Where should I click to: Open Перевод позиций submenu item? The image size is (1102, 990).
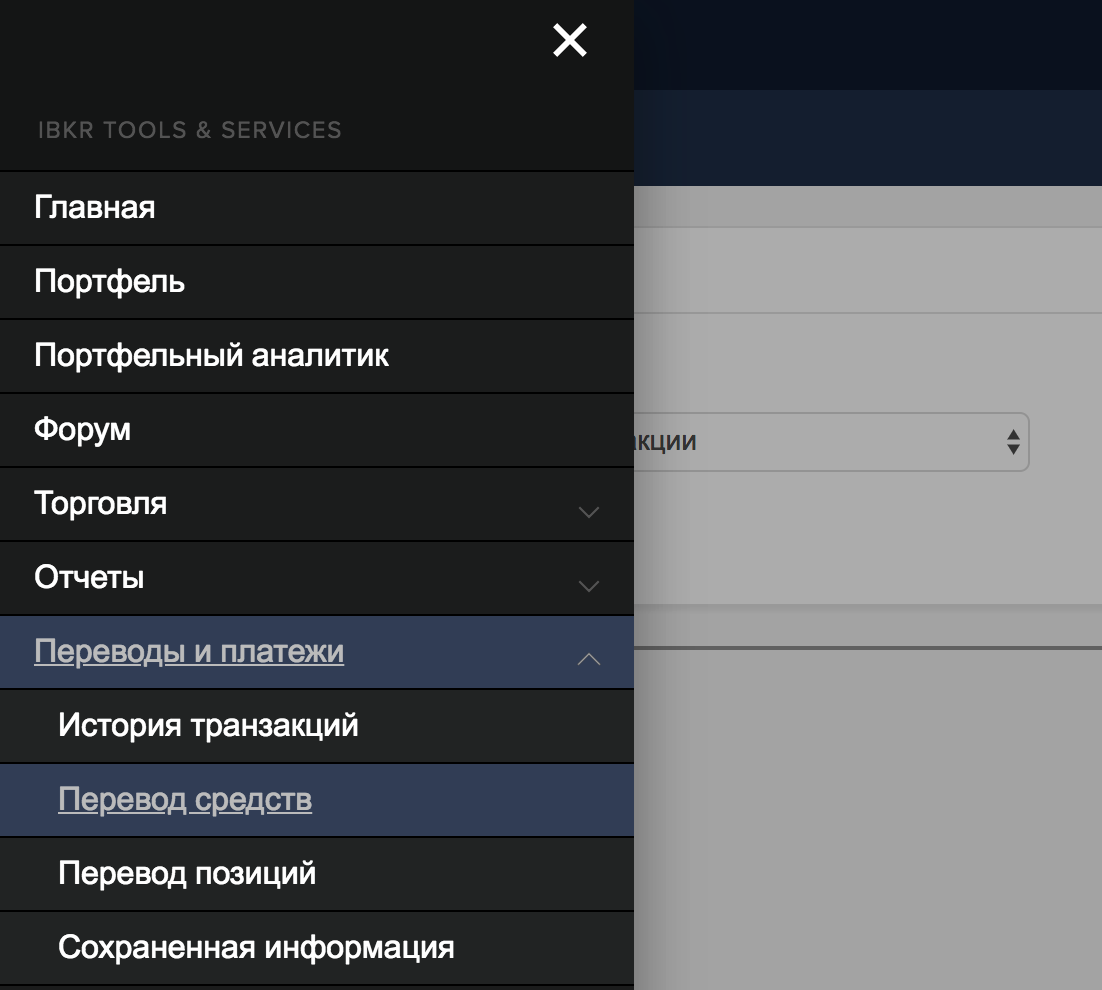(x=187, y=874)
